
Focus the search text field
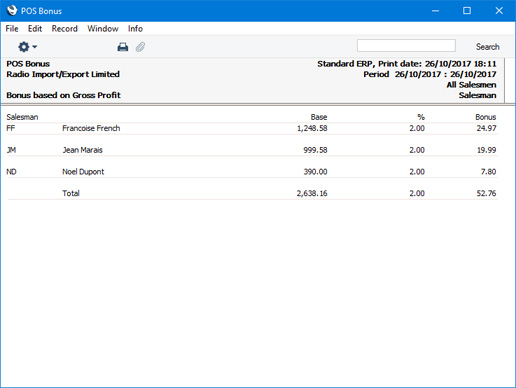406,46
